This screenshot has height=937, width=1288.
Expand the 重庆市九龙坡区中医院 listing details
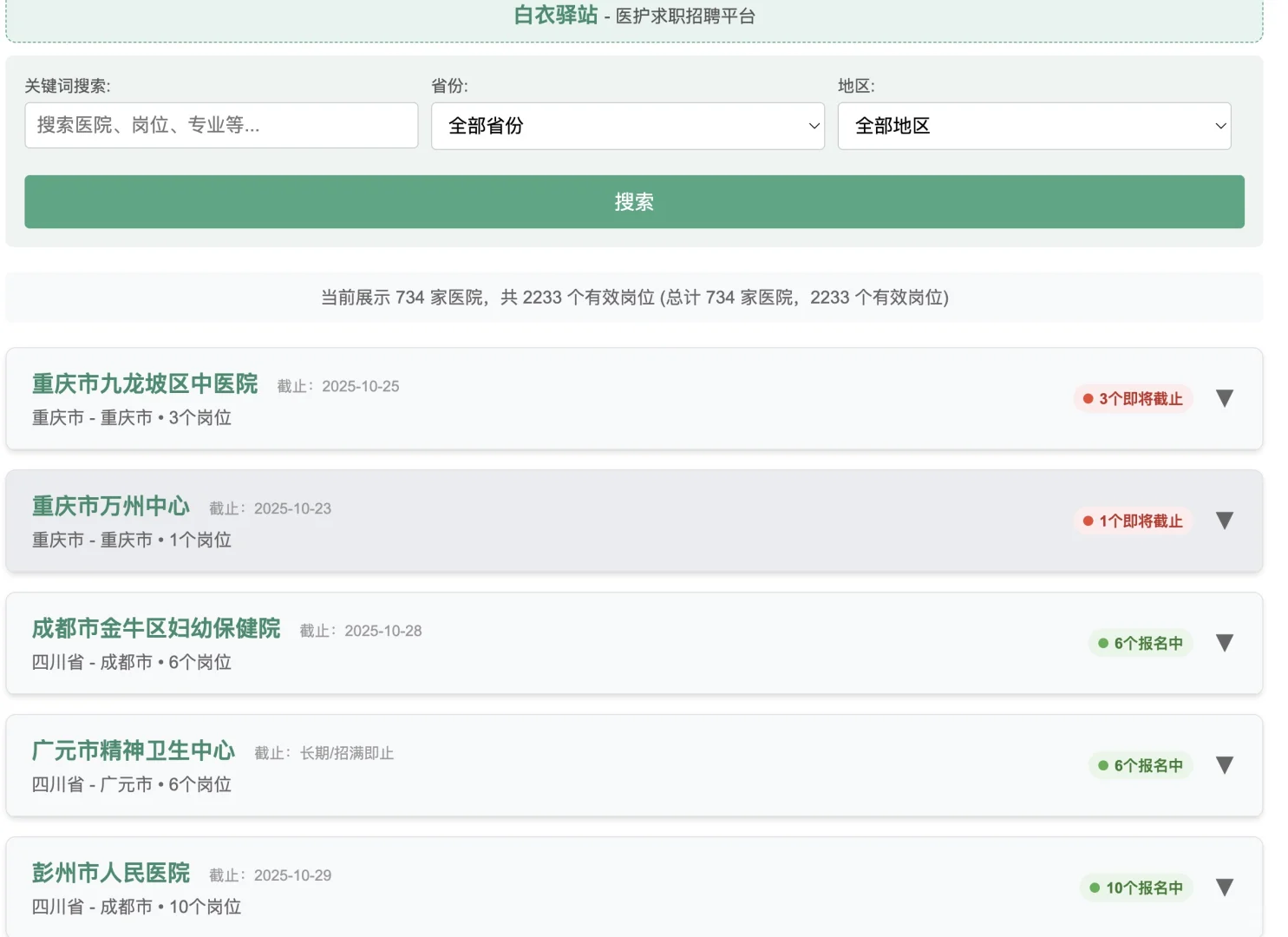tap(1224, 398)
